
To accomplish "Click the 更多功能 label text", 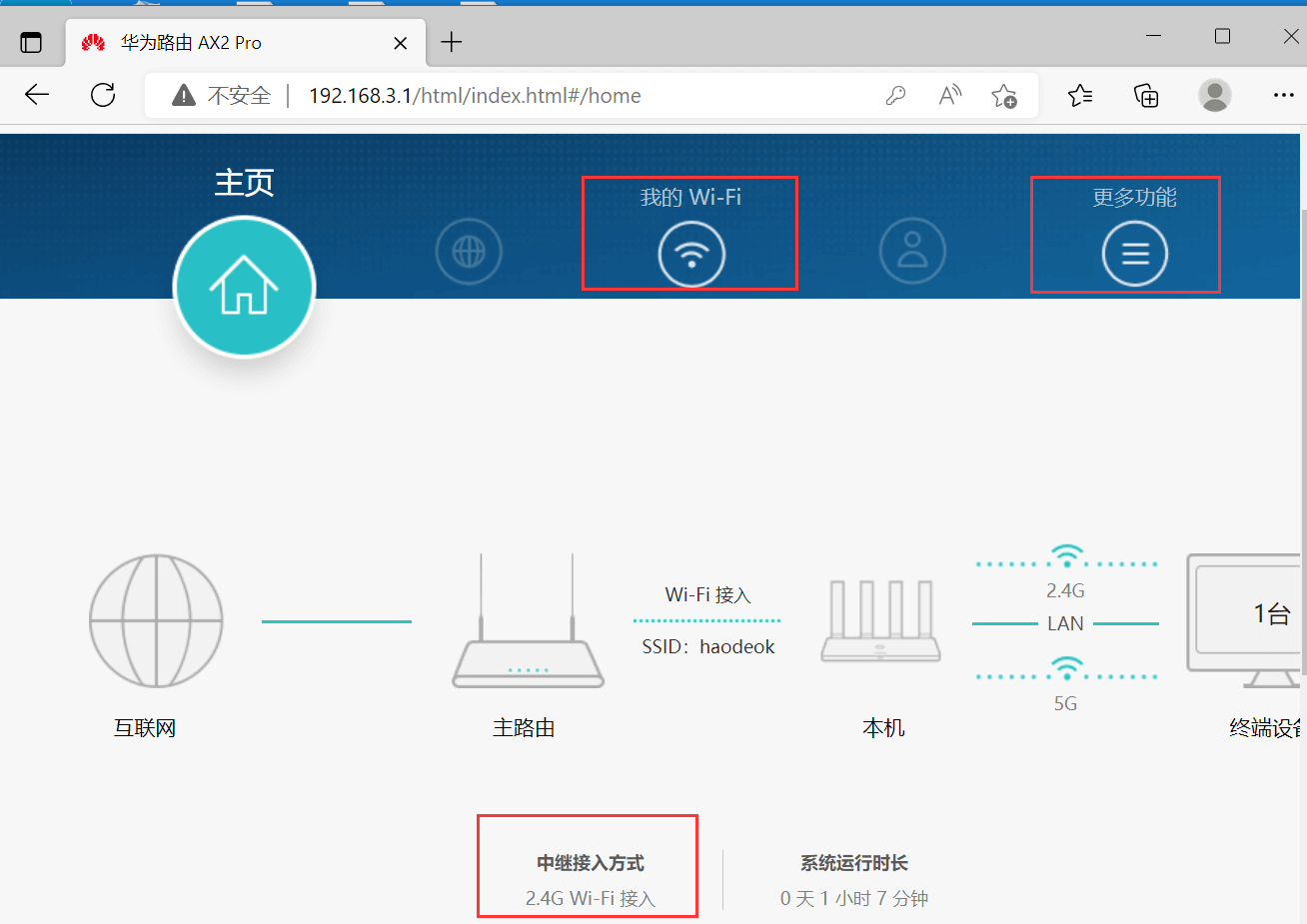I will pos(1134,197).
